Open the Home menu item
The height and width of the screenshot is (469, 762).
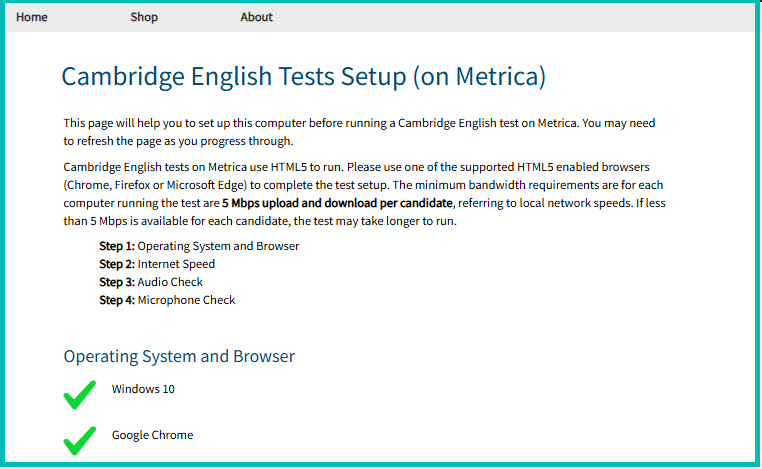click(x=32, y=17)
